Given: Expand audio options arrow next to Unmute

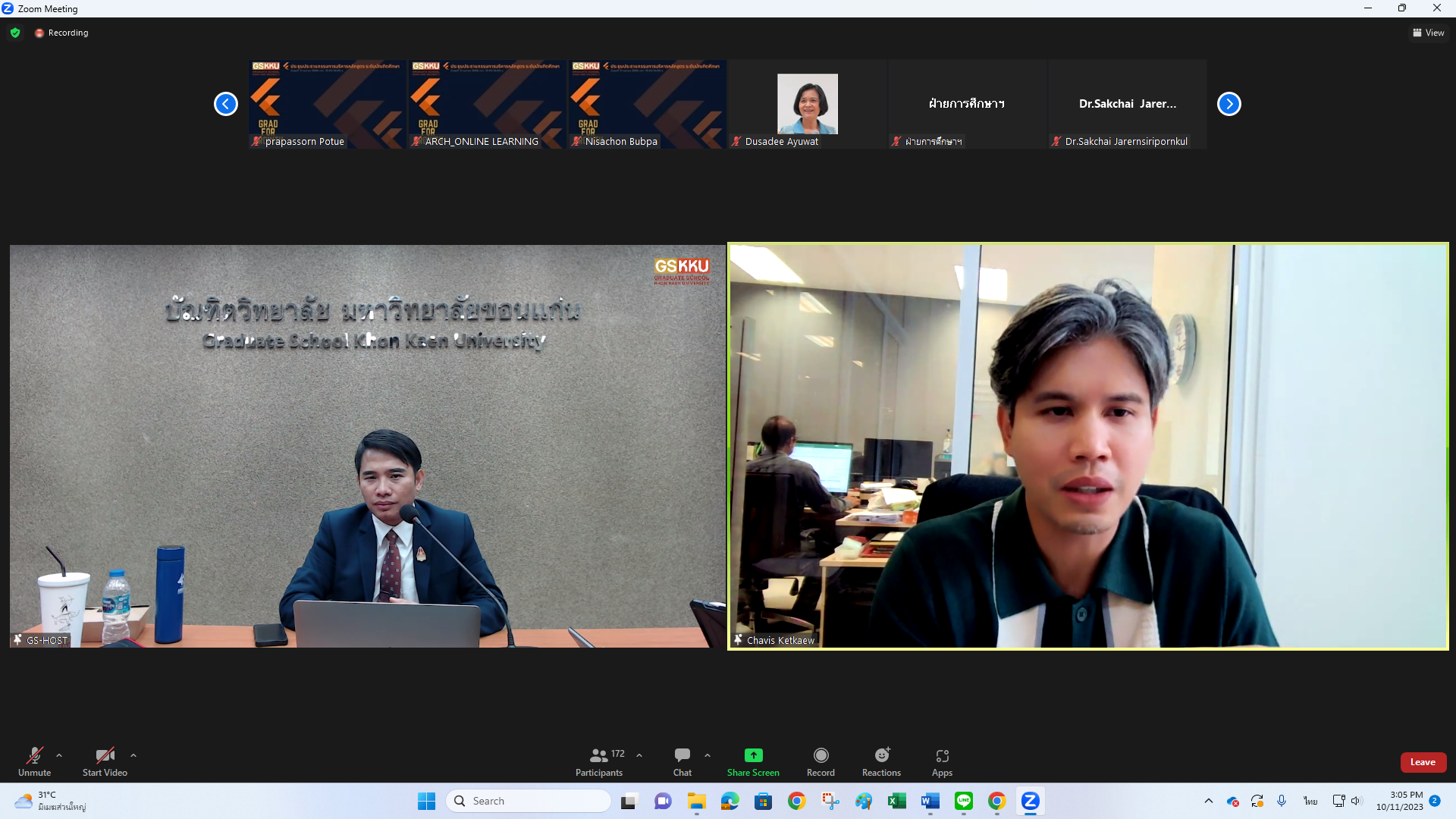Looking at the screenshot, I should point(59,755).
